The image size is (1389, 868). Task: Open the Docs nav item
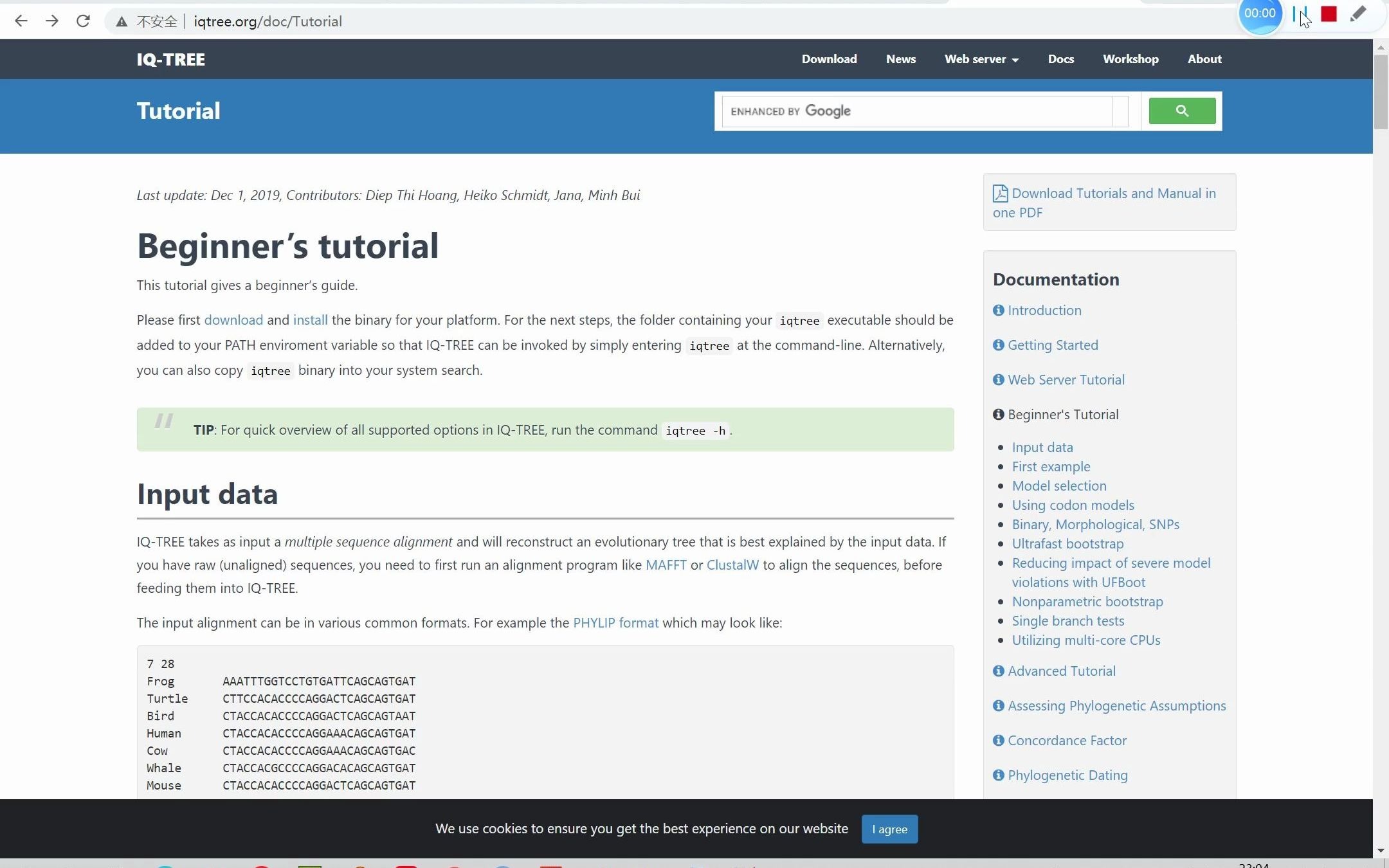(1060, 59)
